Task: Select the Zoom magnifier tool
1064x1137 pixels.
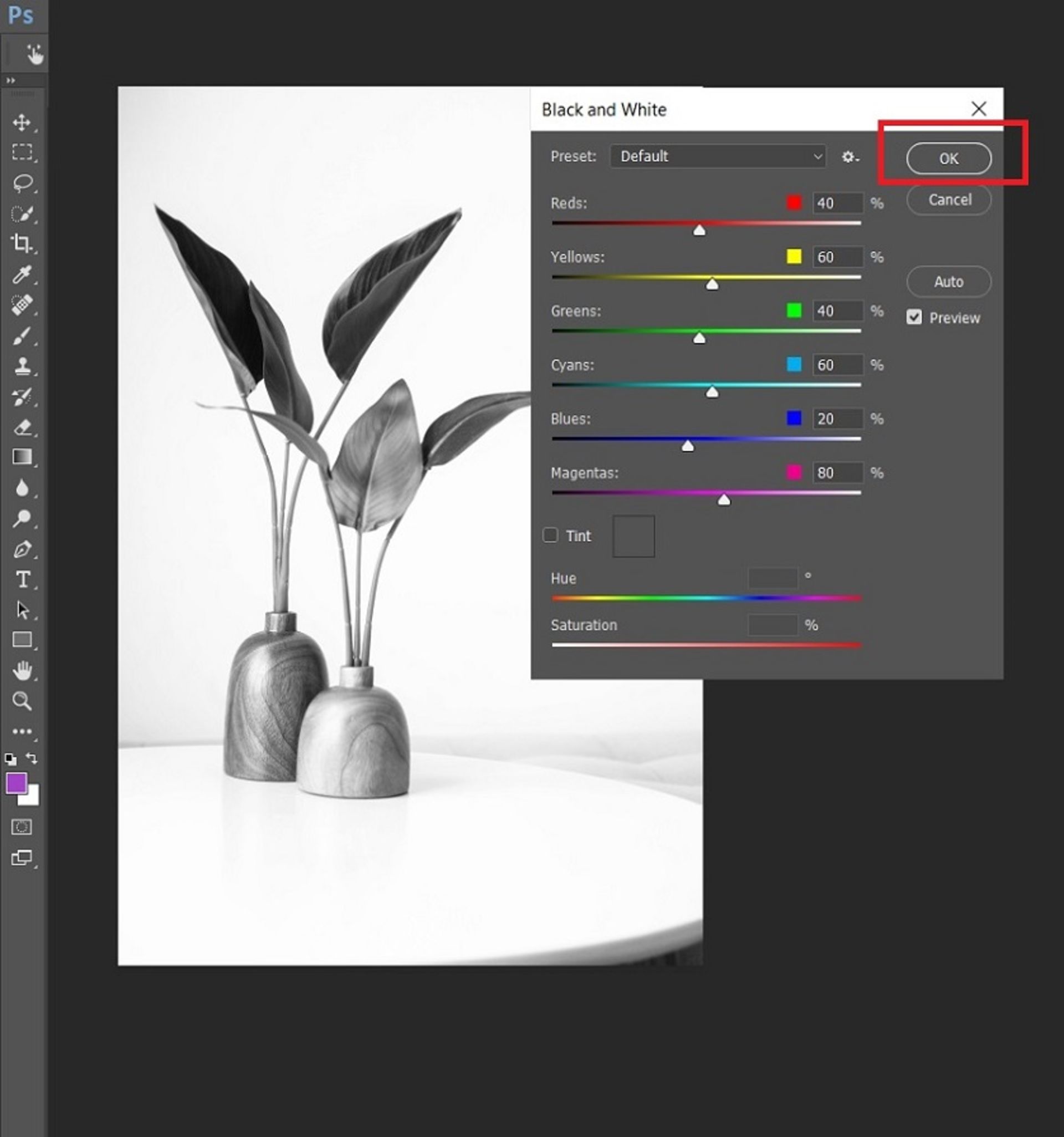Action: click(22, 701)
